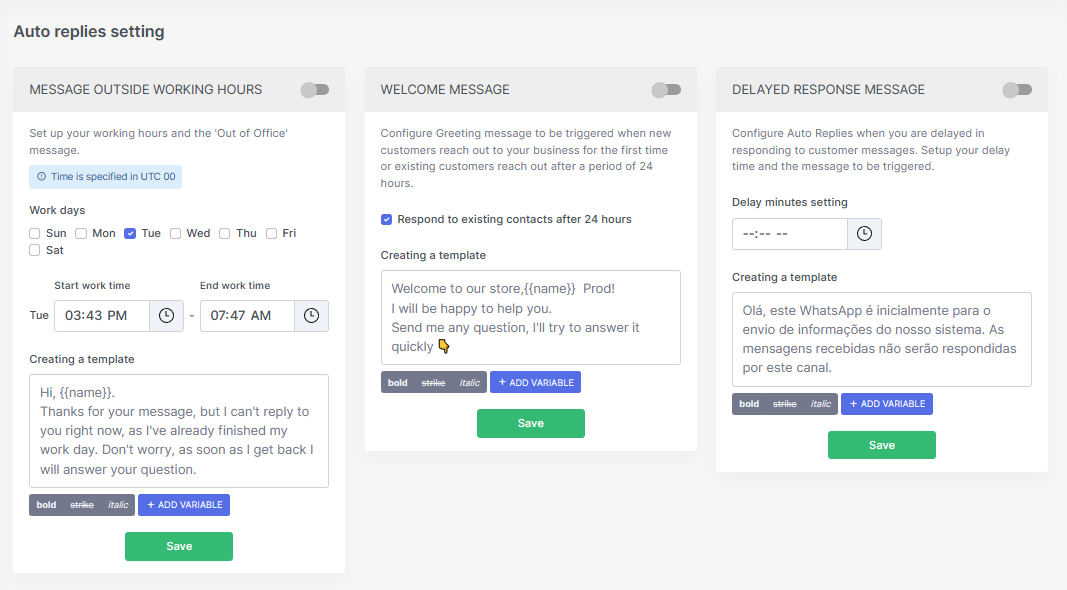Enable the Message Outside Working Hours toggle
Viewport: 1067px width, 590px height.
[315, 90]
